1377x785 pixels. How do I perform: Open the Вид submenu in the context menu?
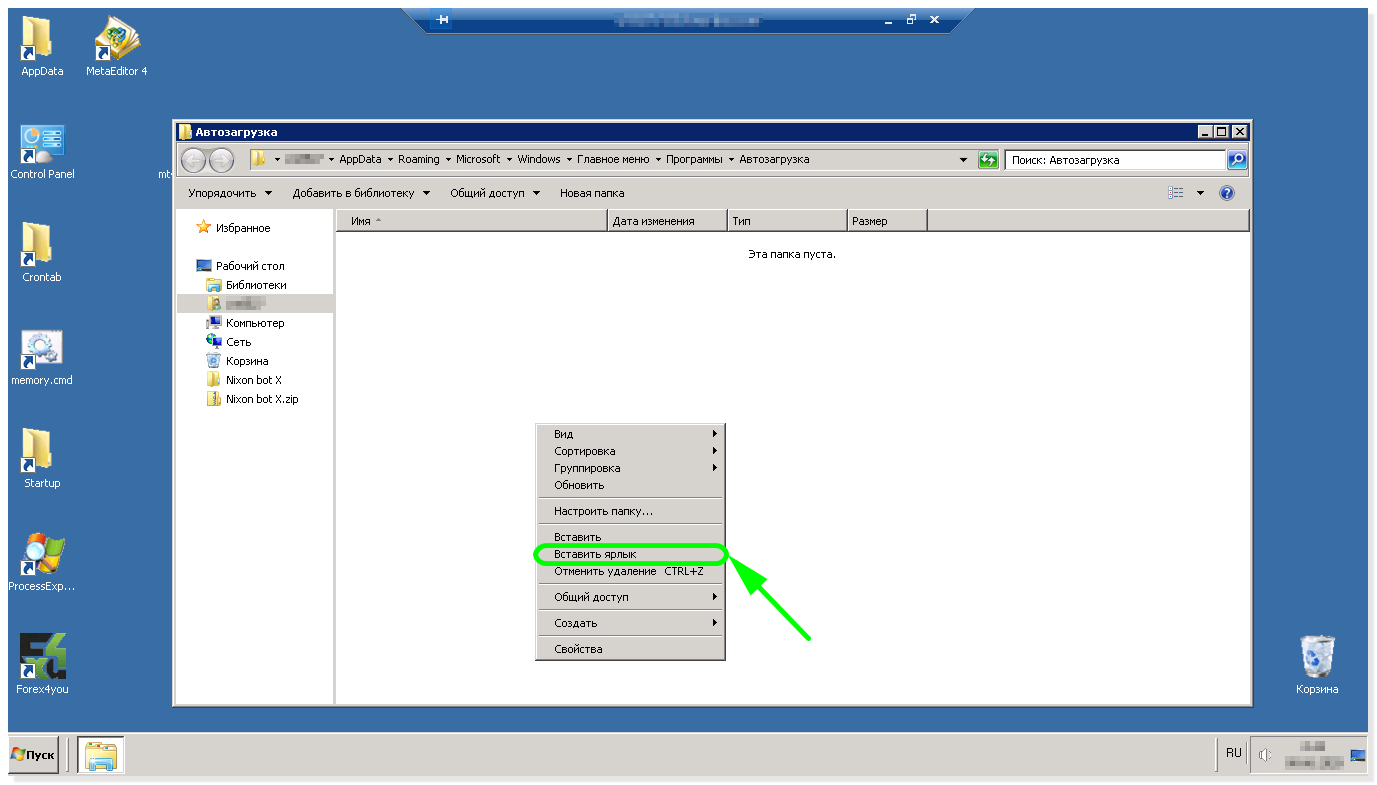point(630,434)
